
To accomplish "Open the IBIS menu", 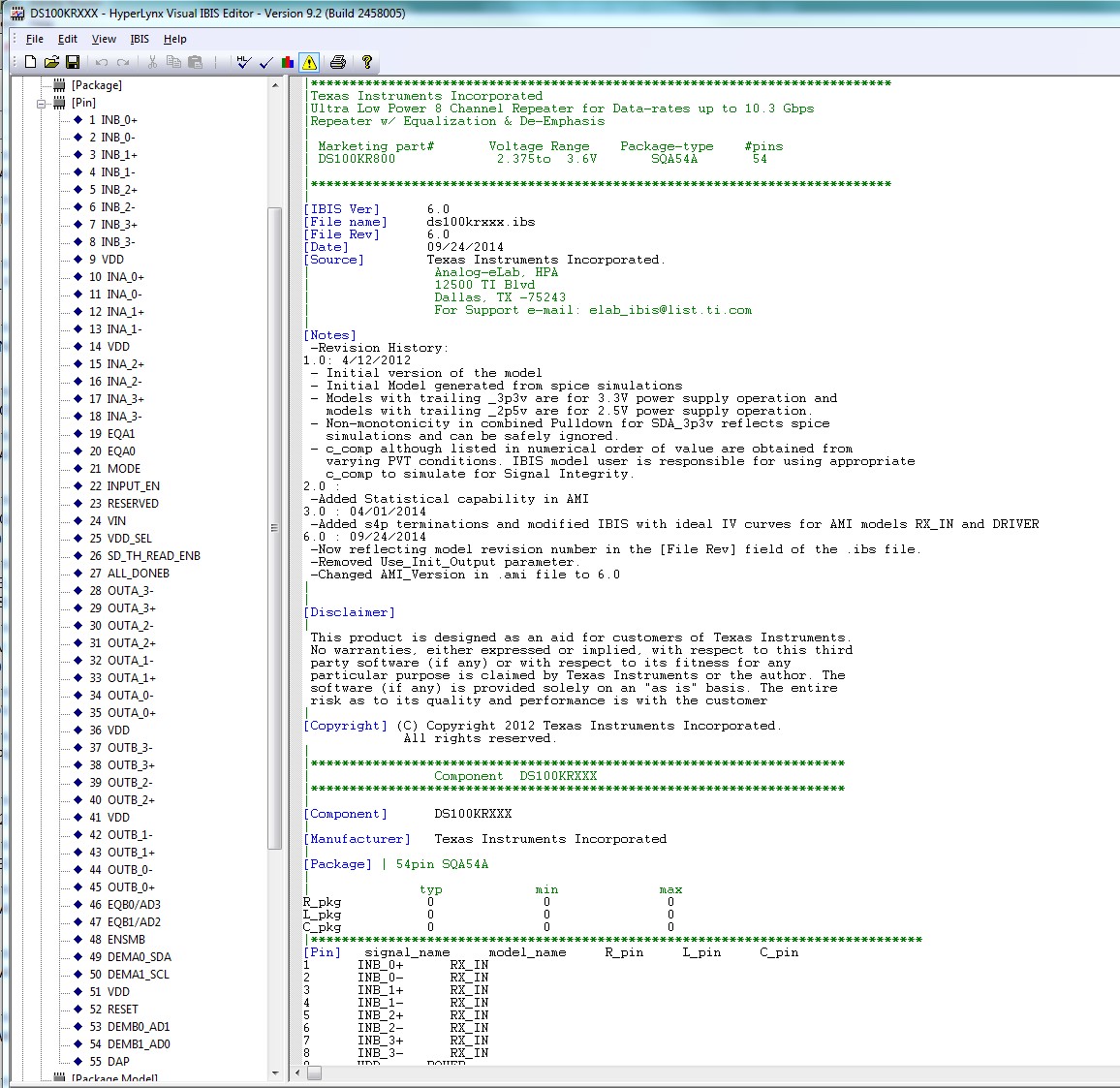I will click(140, 40).
